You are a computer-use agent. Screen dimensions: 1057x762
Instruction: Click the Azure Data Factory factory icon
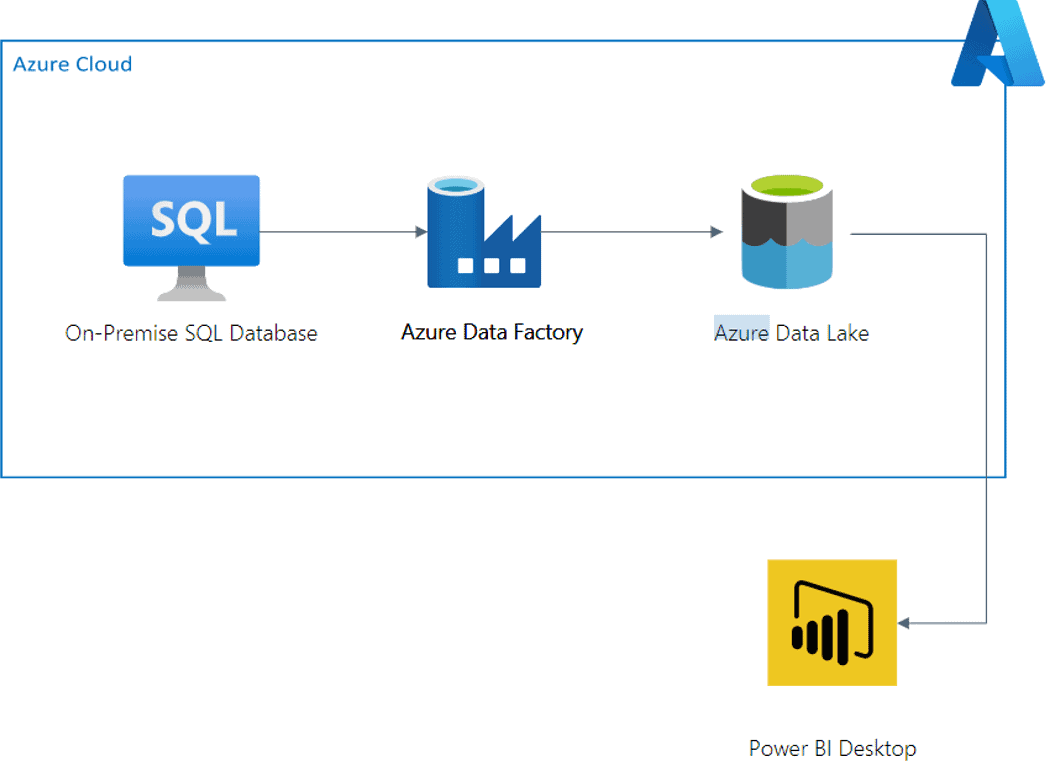[x=484, y=232]
